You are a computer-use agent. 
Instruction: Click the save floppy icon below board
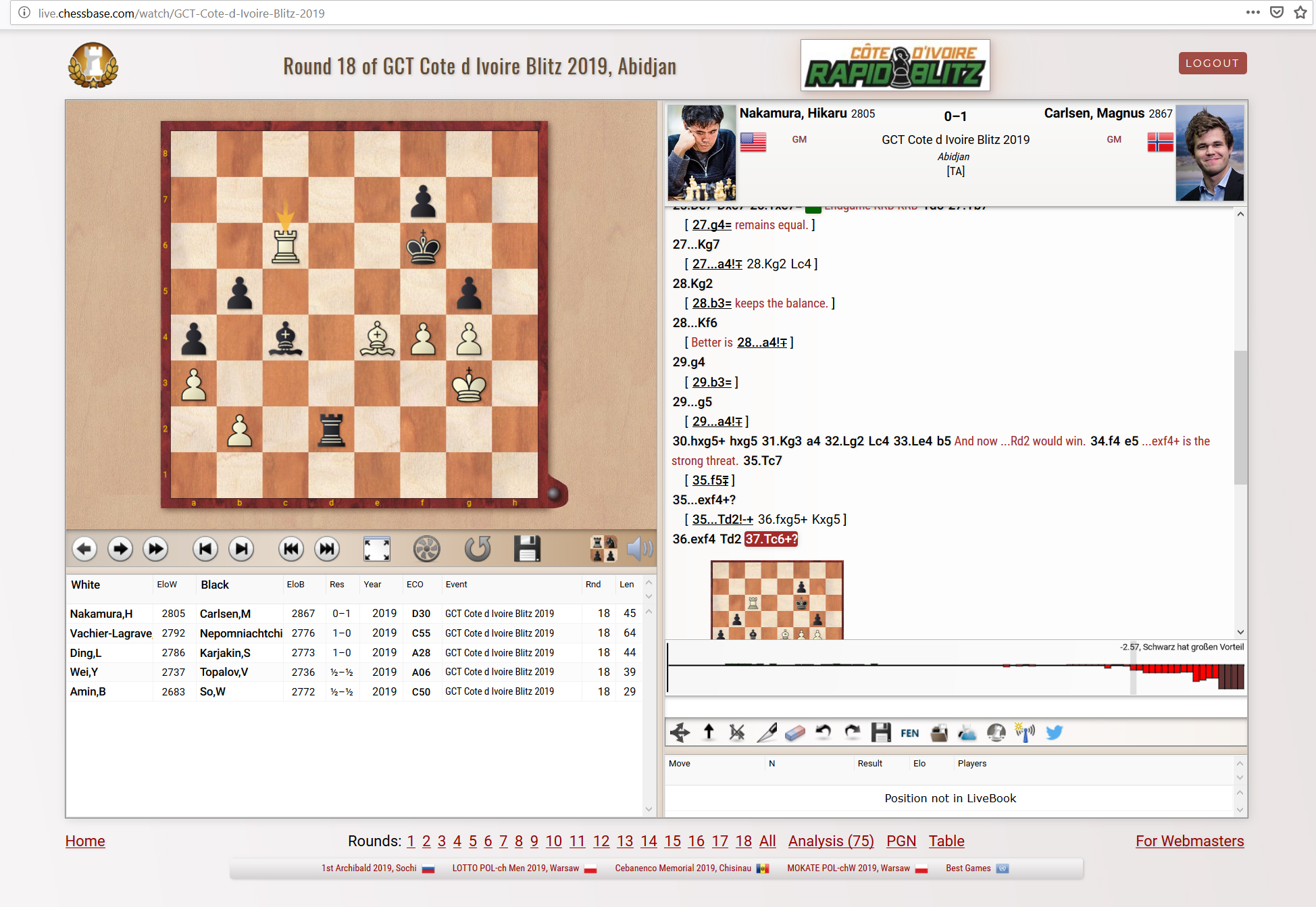527,549
